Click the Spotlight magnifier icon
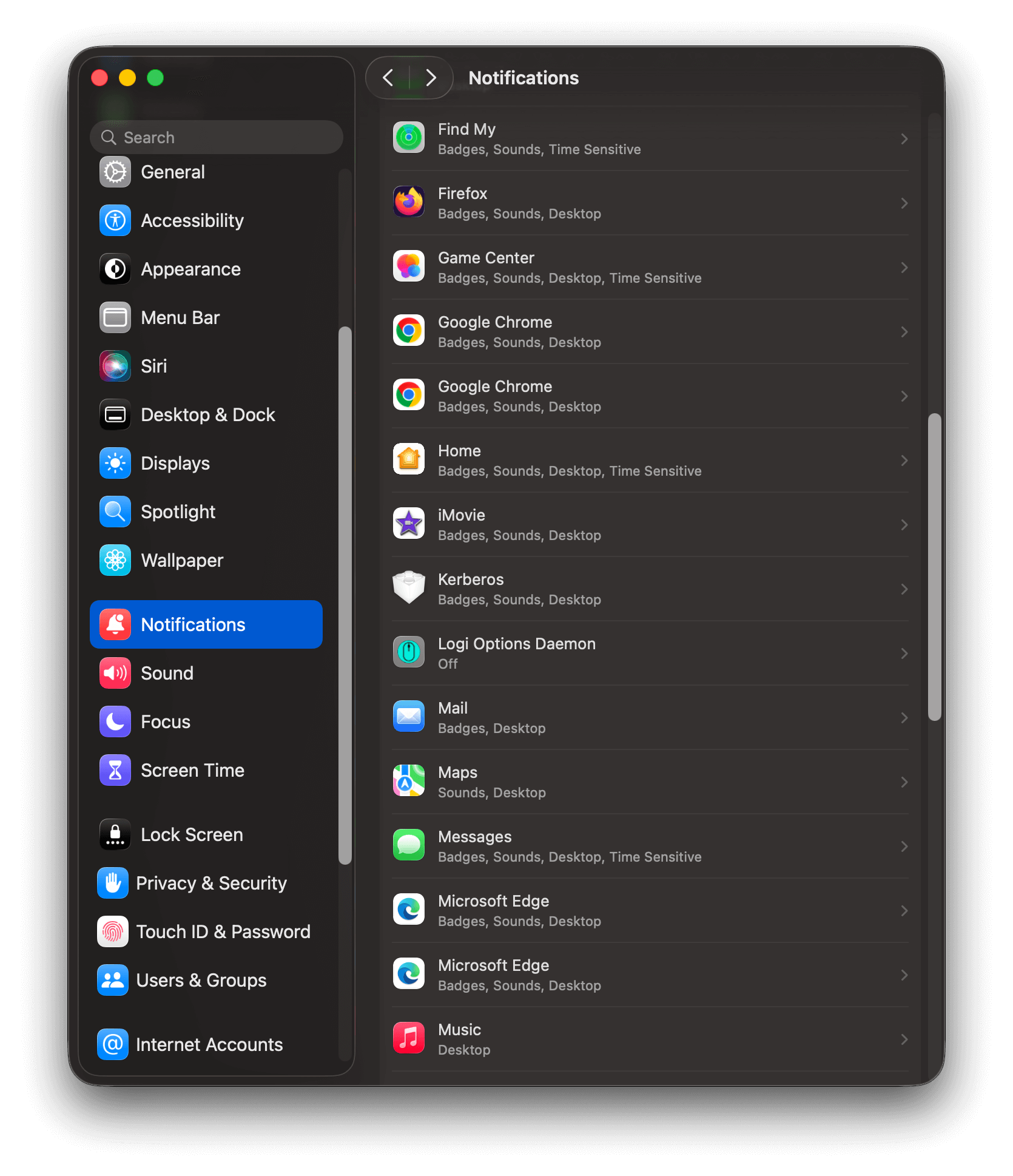 tap(115, 512)
